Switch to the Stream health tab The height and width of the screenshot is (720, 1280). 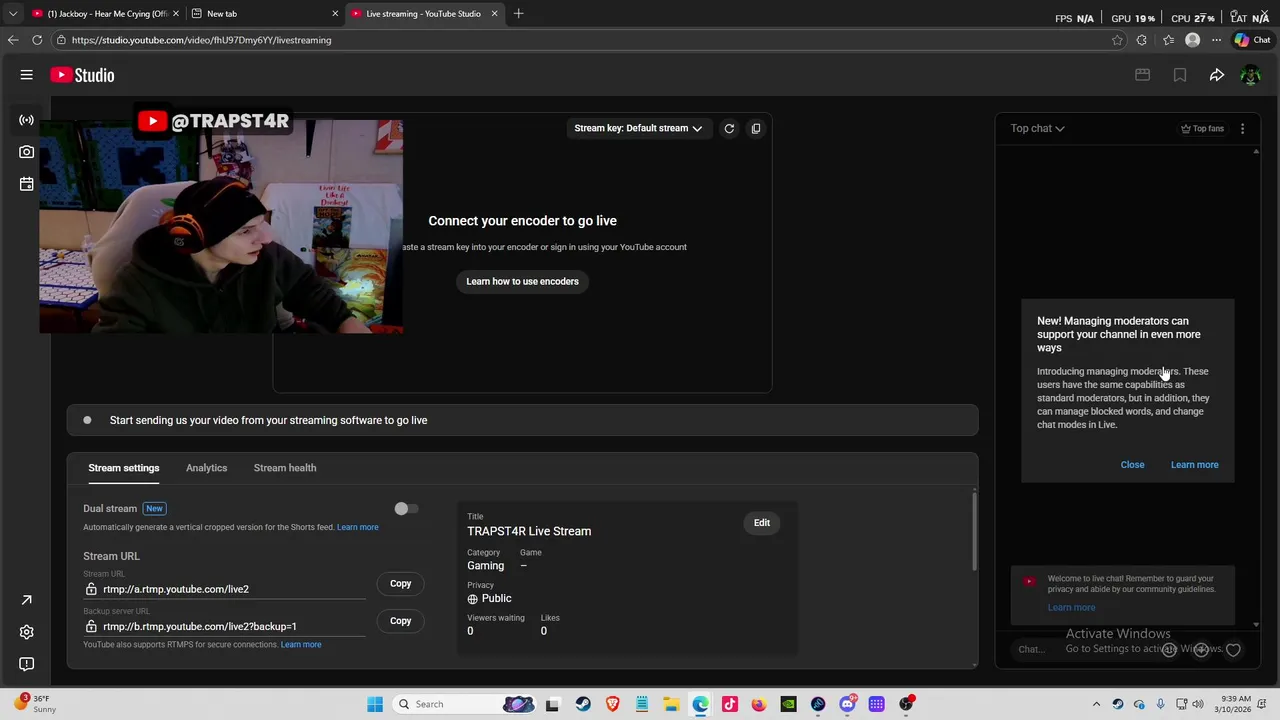point(285,468)
